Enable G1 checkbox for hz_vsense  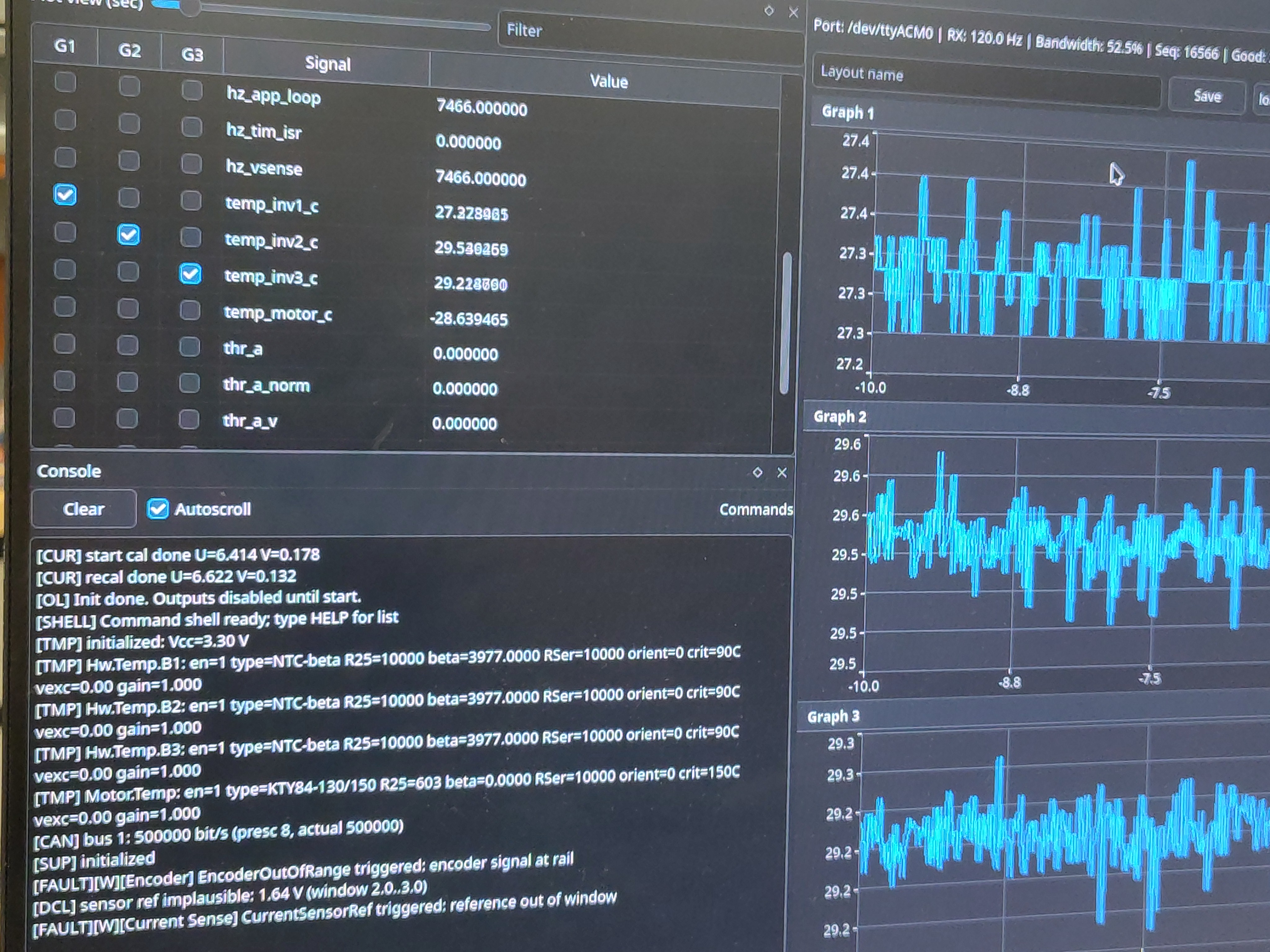tap(65, 157)
